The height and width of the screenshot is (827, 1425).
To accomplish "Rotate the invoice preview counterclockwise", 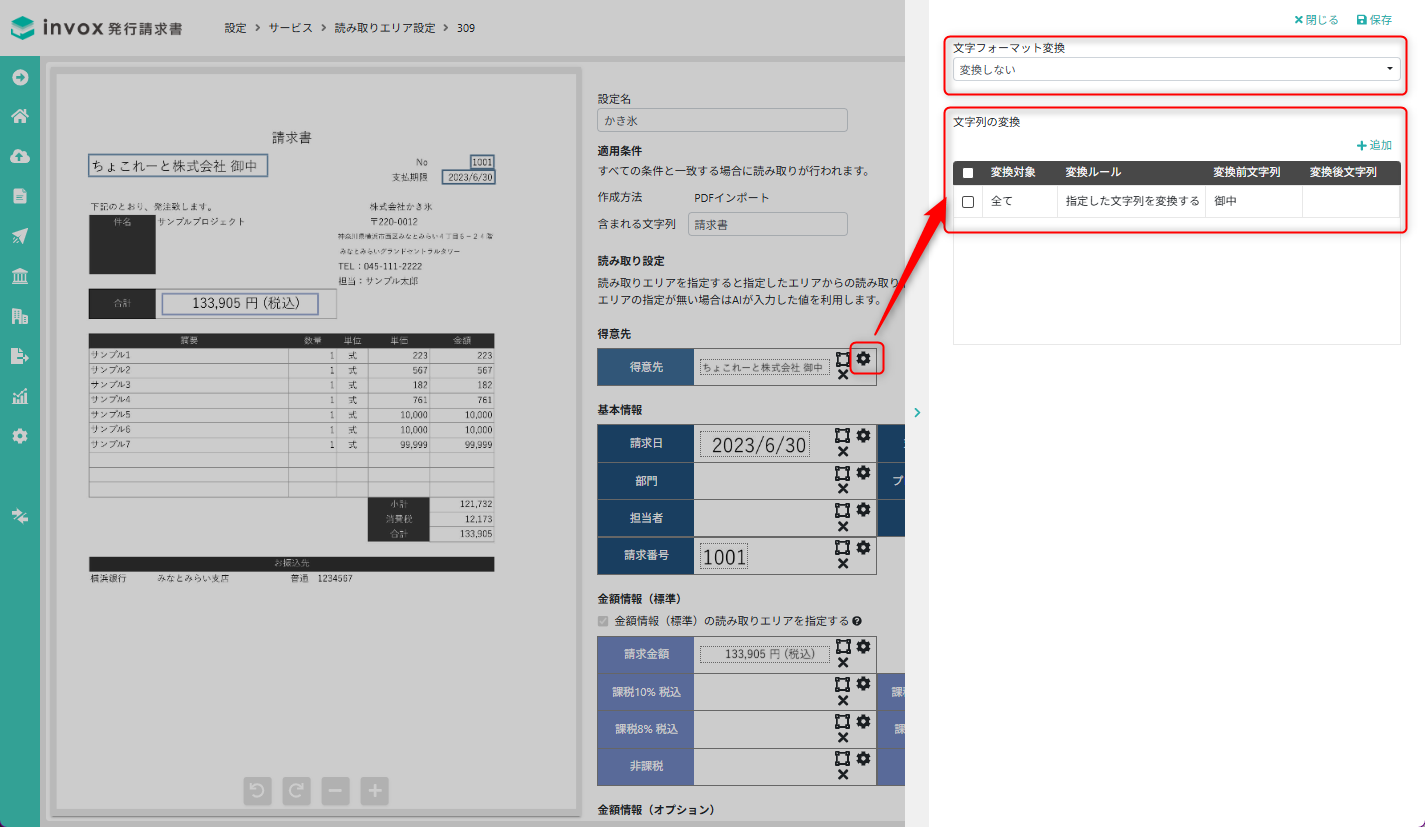I will coord(257,791).
